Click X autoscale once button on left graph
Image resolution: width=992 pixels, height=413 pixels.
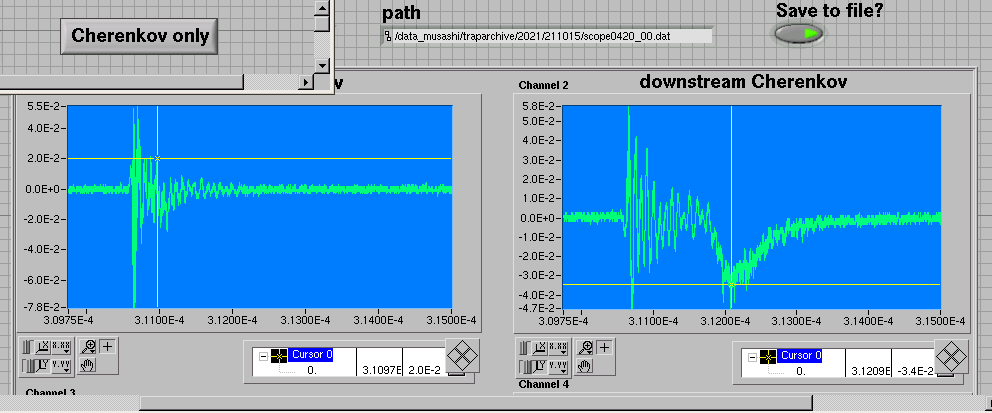point(44,347)
